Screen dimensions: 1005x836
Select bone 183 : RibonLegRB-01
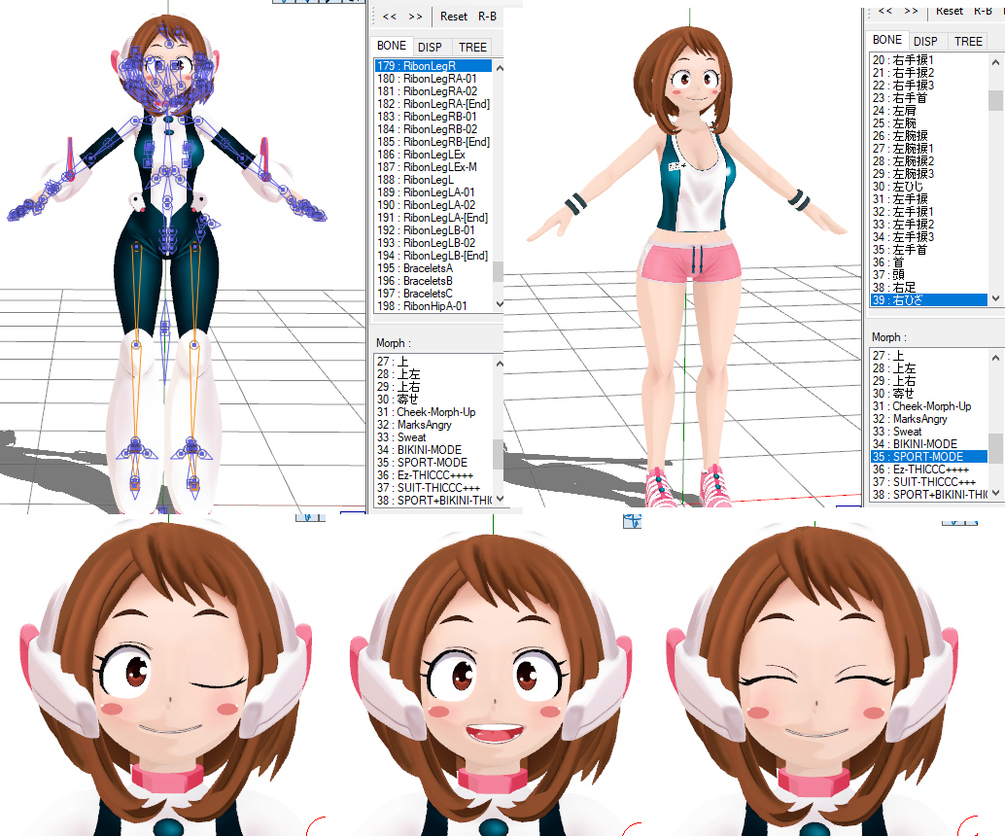click(433, 117)
